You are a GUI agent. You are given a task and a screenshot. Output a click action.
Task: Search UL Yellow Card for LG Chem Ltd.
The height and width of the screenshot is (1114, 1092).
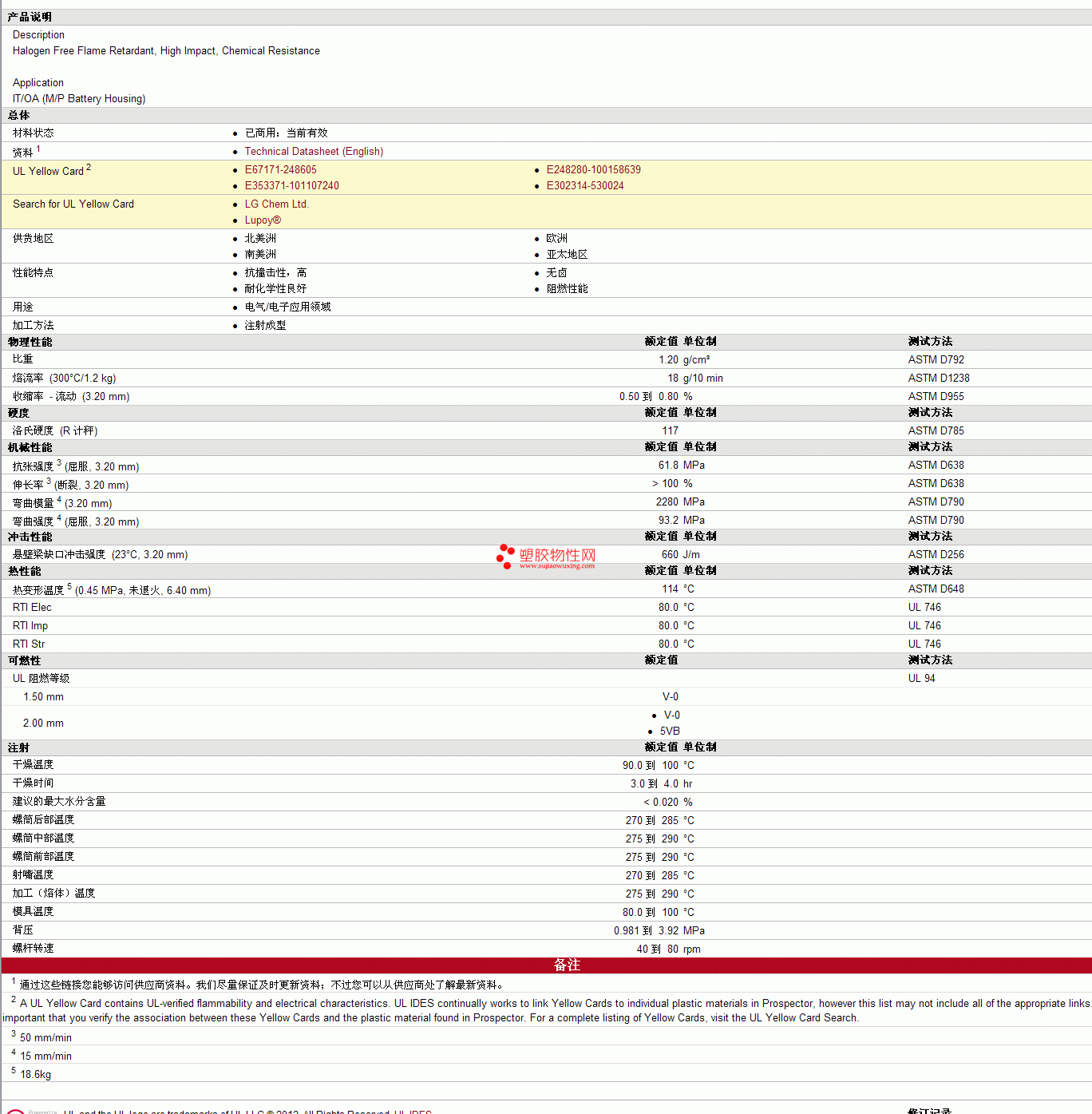point(277,204)
